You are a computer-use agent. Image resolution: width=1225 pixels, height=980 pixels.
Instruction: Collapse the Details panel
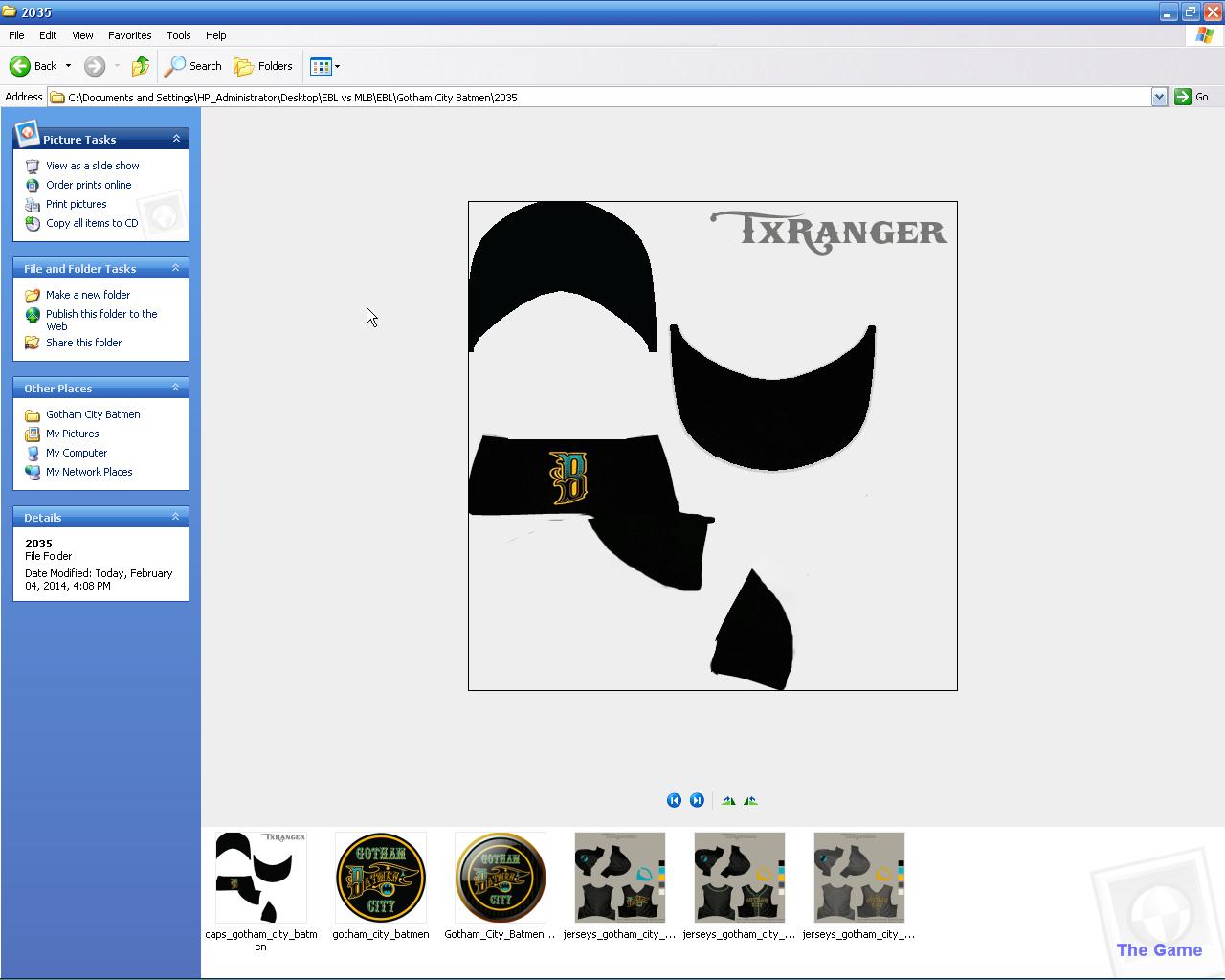click(176, 517)
